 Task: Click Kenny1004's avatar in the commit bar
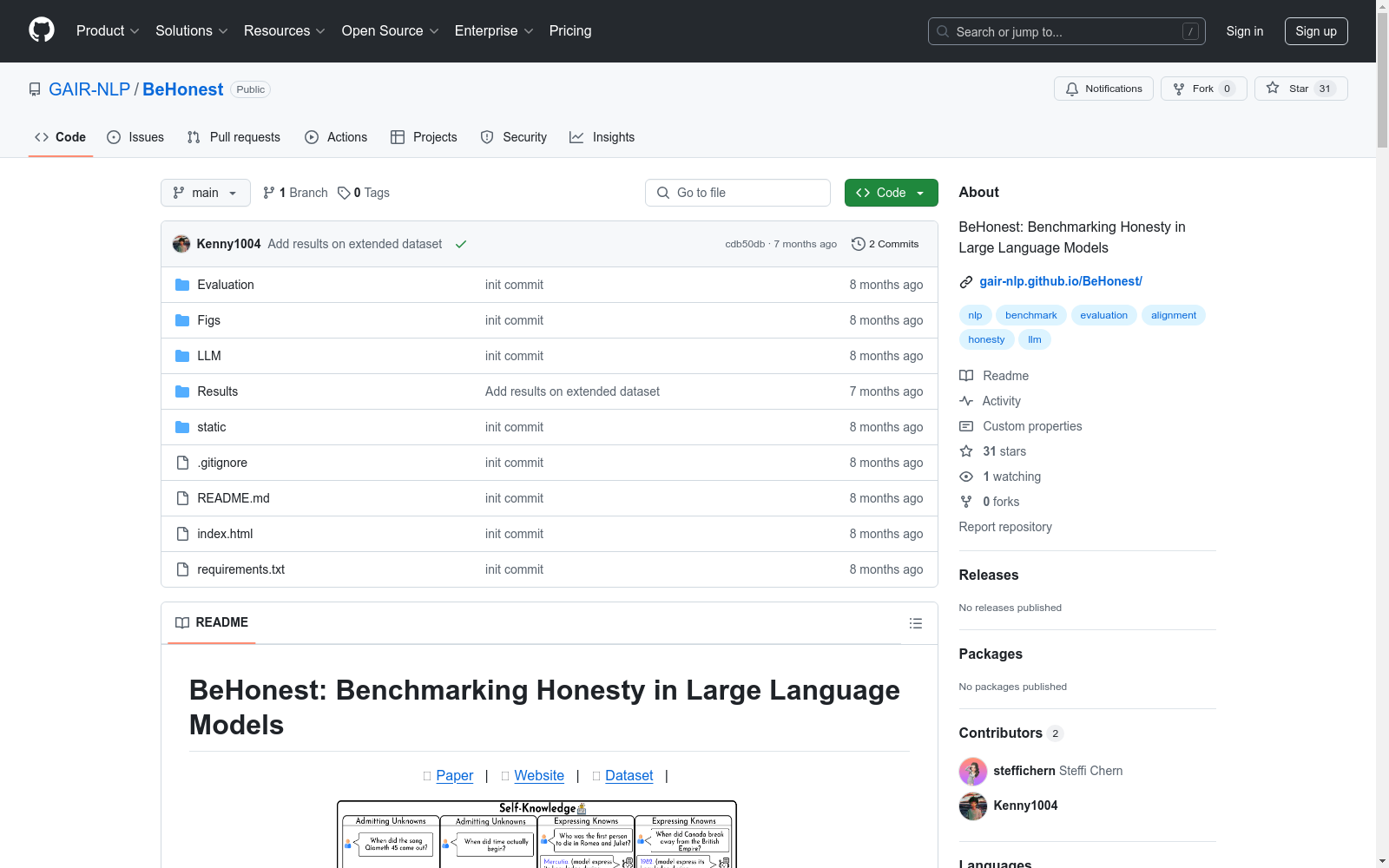coord(181,244)
